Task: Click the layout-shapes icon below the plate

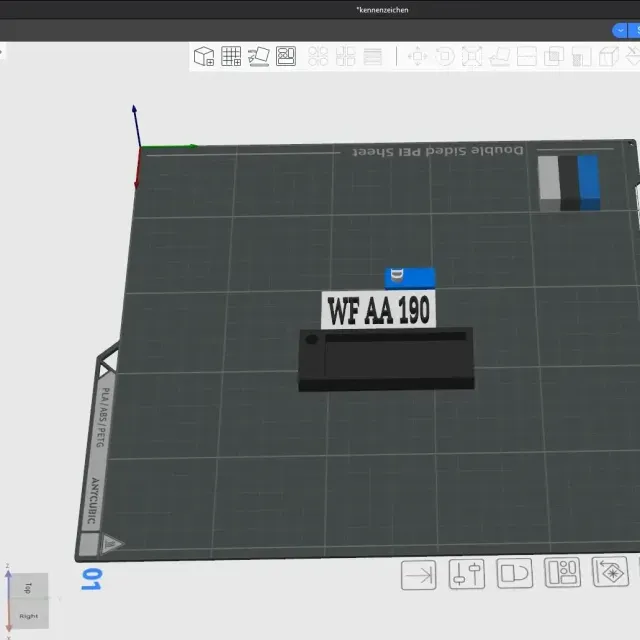Action: (562, 572)
